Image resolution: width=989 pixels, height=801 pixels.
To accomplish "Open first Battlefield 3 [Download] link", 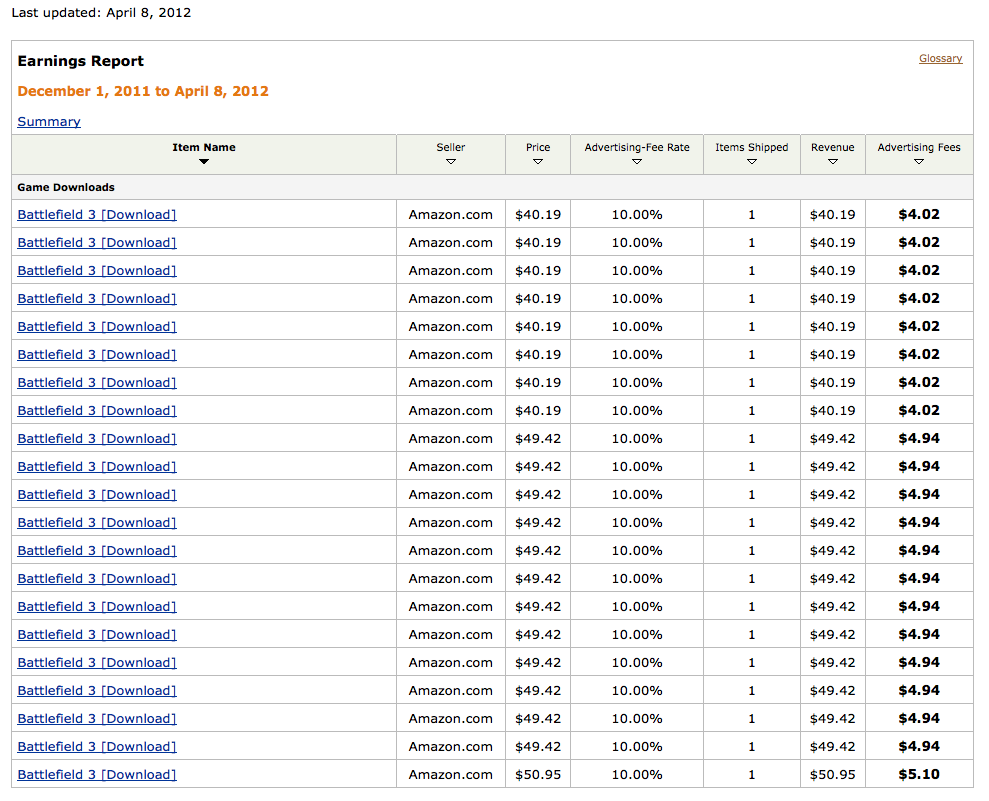I will (97, 214).
